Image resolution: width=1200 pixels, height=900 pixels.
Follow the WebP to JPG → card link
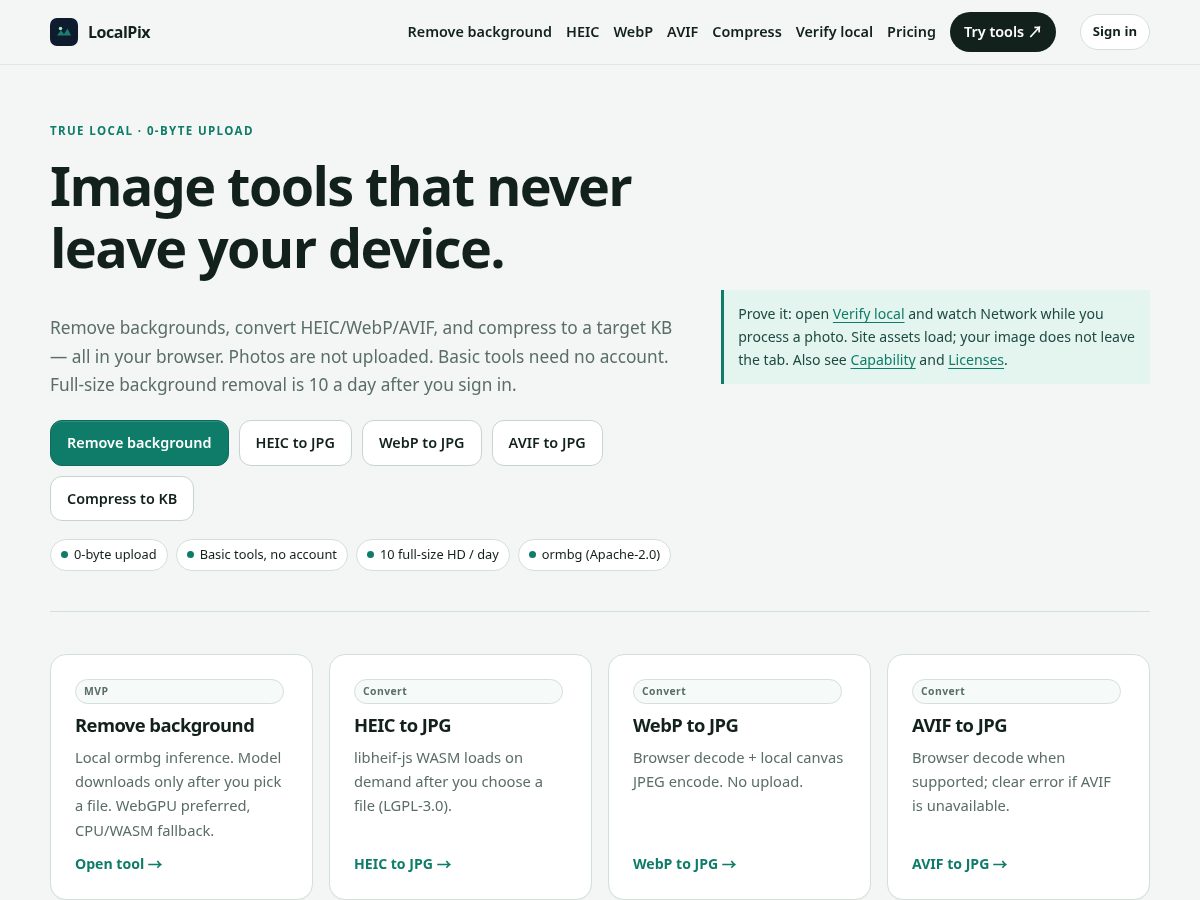[684, 864]
